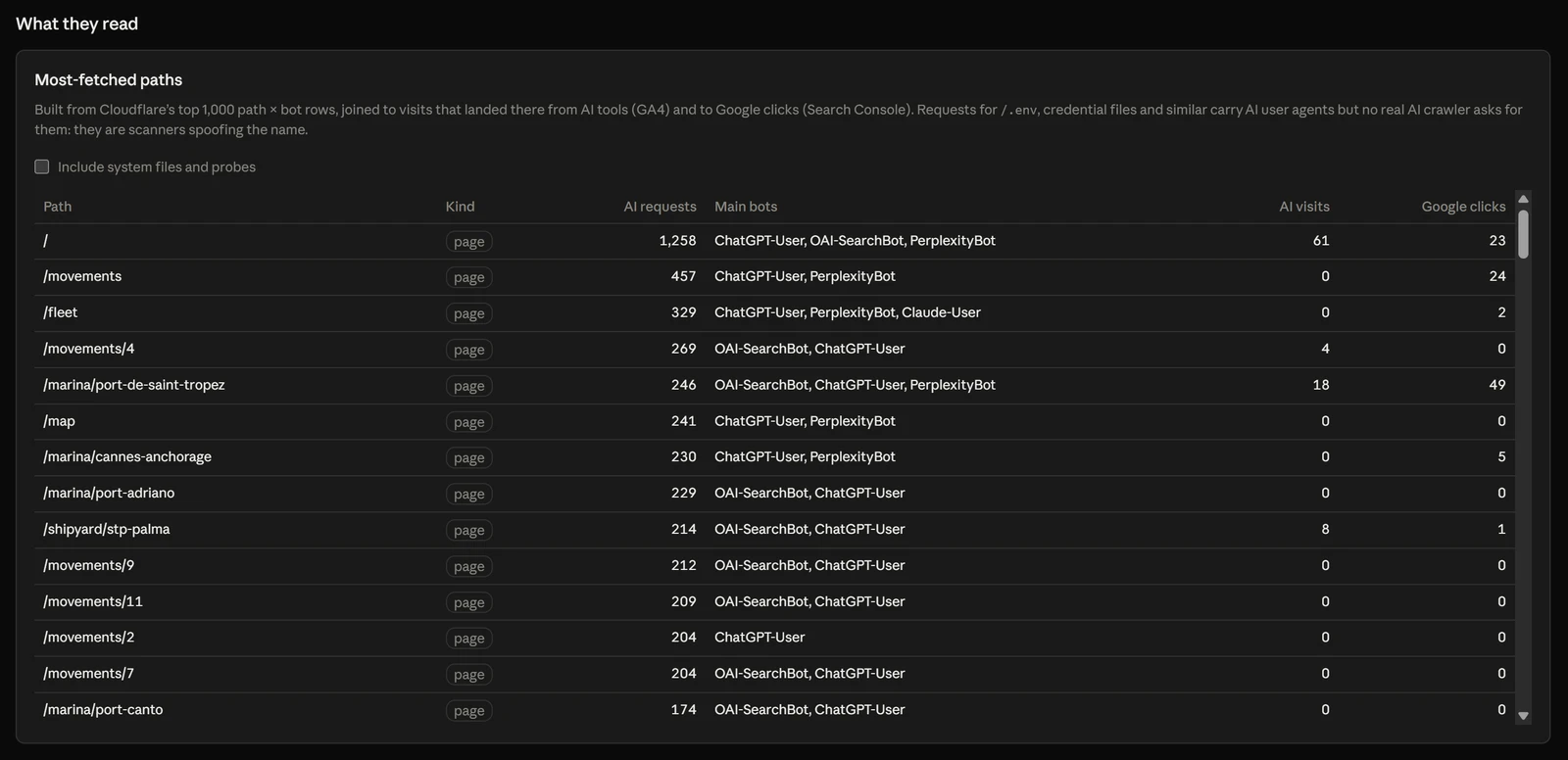Sort by the AI requests column header
The width and height of the screenshot is (1568, 760).
pyautogui.click(x=660, y=207)
